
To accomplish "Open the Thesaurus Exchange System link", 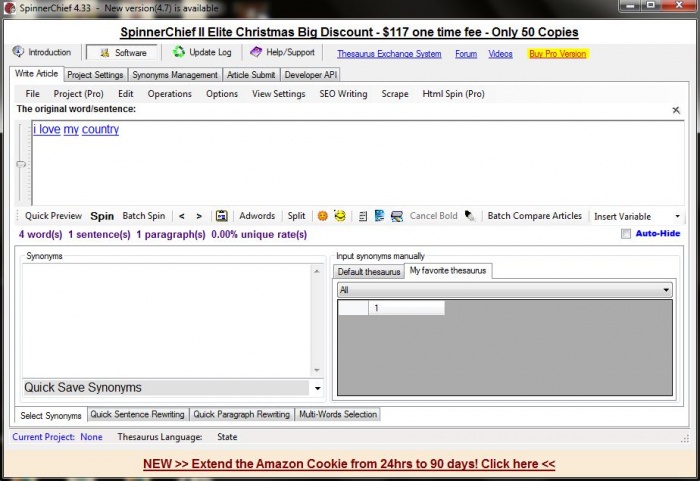I will [x=389, y=54].
